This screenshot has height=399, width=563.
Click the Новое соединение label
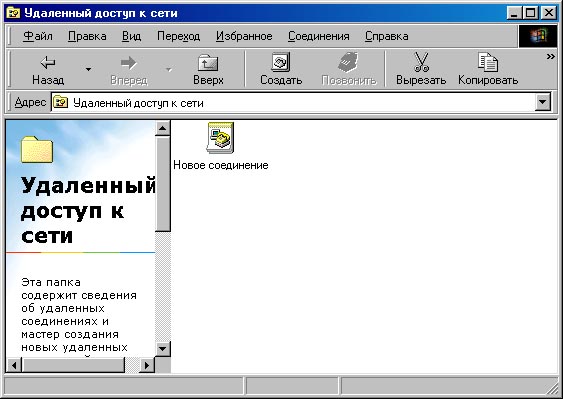coord(221,165)
